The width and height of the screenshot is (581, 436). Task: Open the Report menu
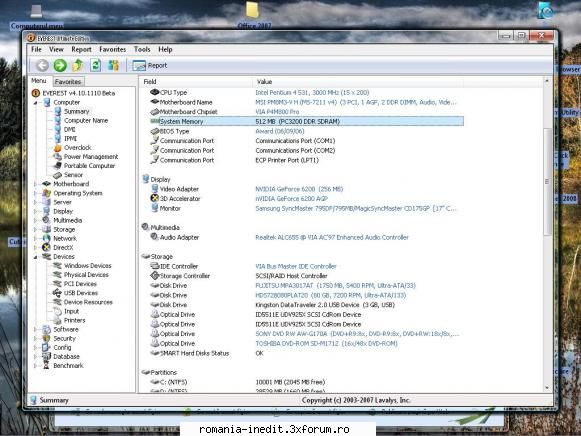(x=82, y=49)
